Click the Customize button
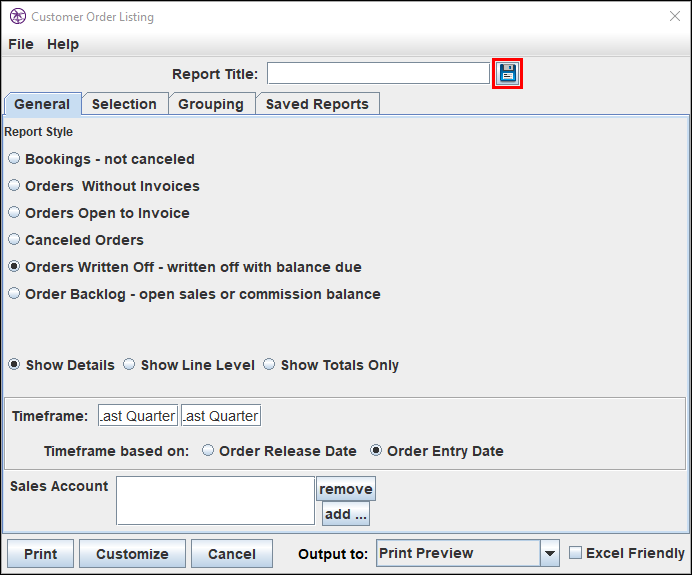Image resolution: width=692 pixels, height=575 pixels. point(132,553)
